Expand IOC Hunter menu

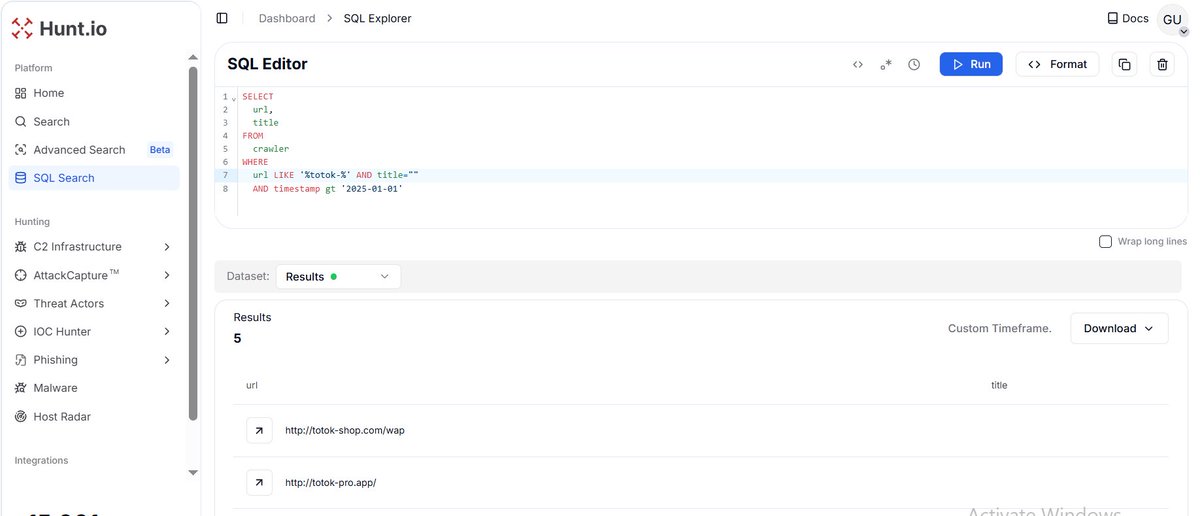pos(96,331)
